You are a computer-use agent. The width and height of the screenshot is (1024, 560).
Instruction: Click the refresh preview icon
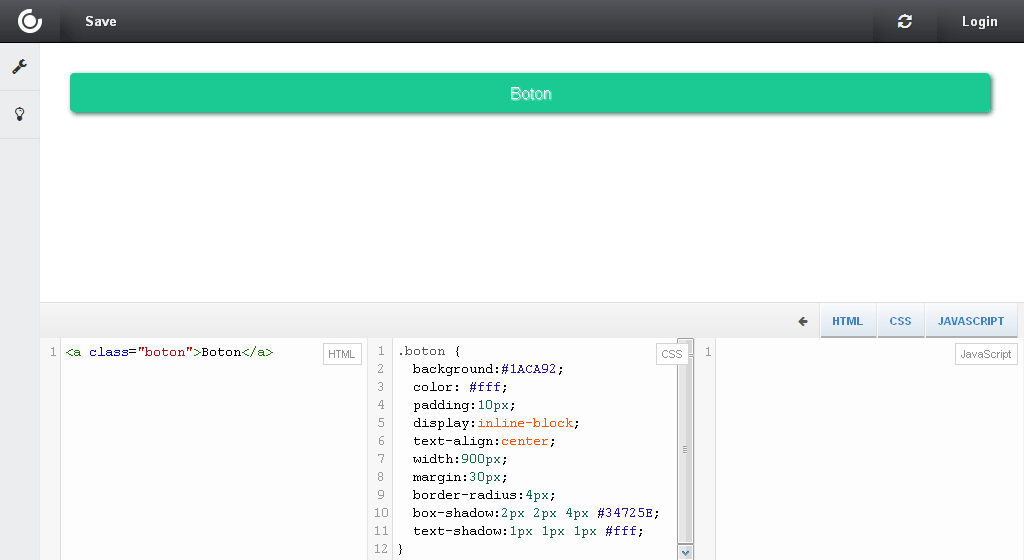[x=905, y=21]
